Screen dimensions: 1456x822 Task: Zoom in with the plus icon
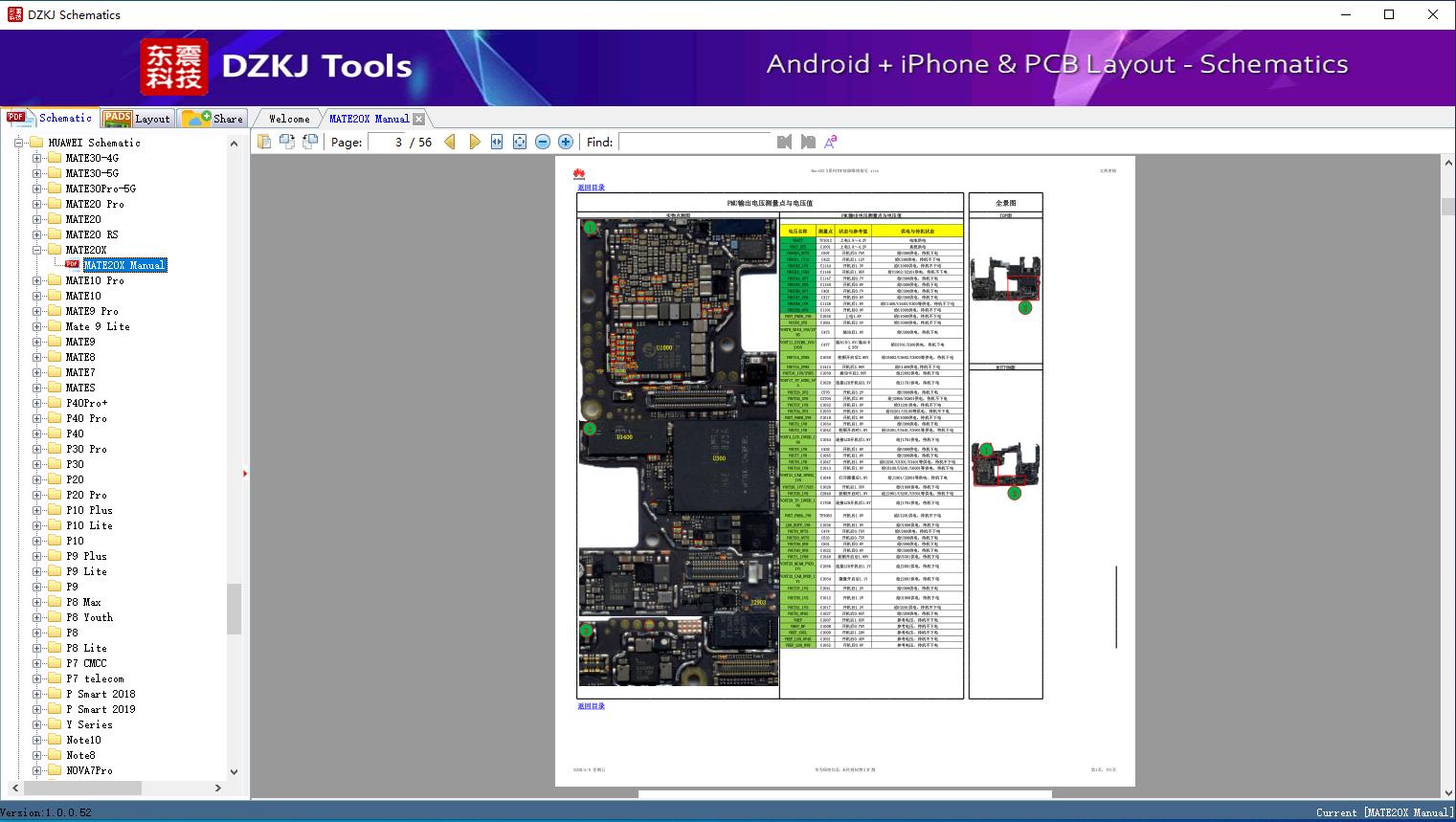click(566, 142)
